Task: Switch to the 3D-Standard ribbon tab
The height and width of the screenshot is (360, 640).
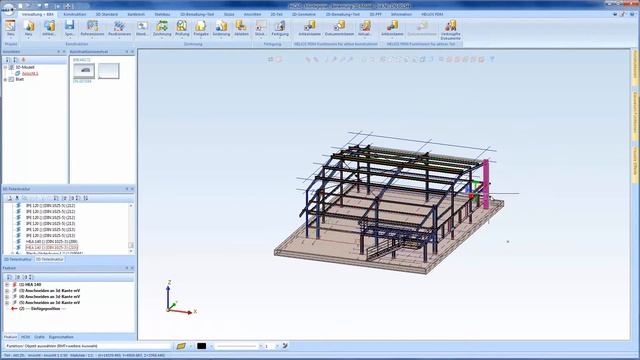Action: (x=107, y=14)
